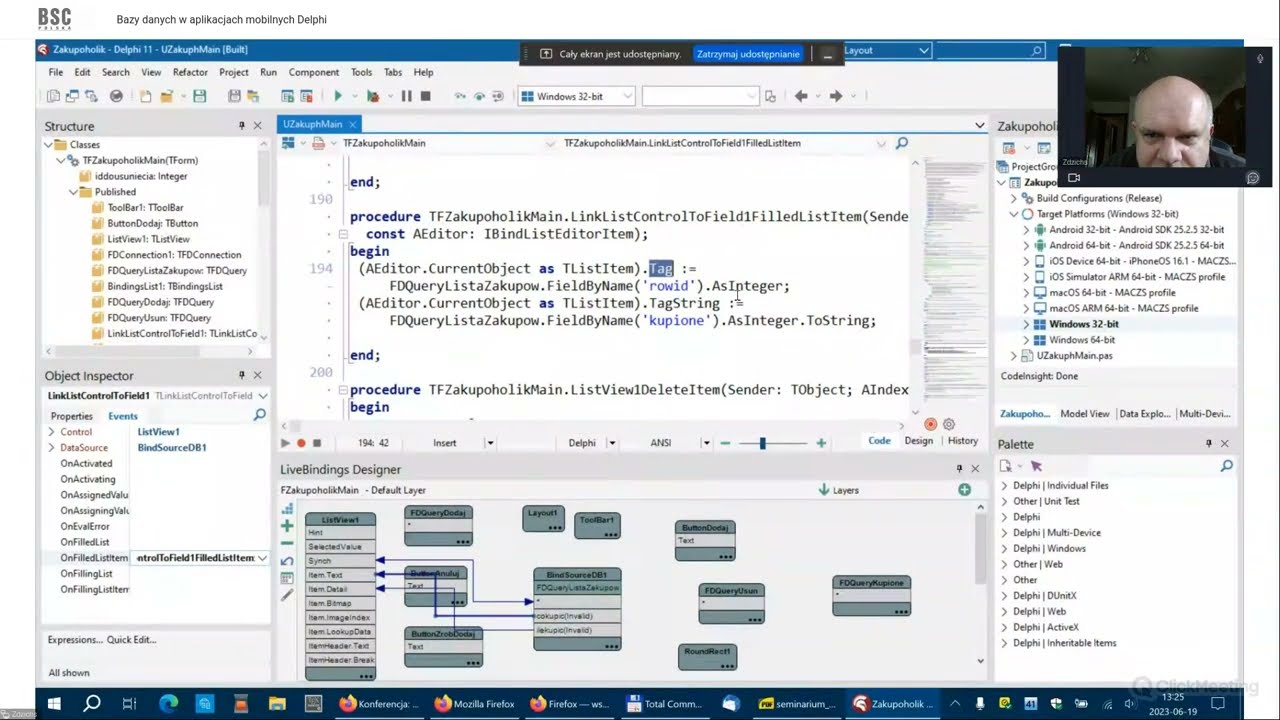Open the Refactor menu
The image size is (1280, 720).
point(190,72)
